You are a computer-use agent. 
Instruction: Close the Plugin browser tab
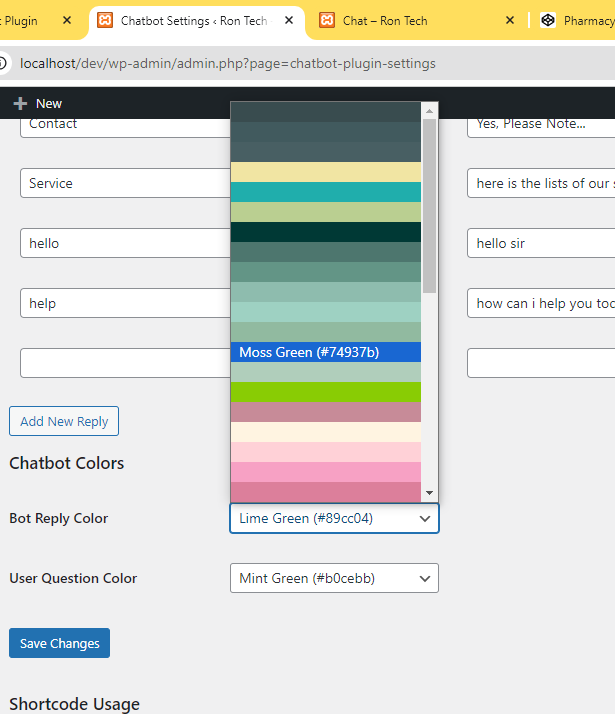pos(67,20)
